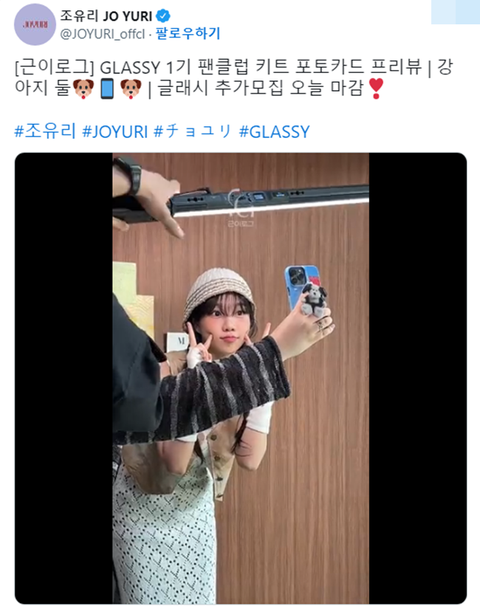
Task: Open the #조유리 hashtag
Action: pos(45,131)
